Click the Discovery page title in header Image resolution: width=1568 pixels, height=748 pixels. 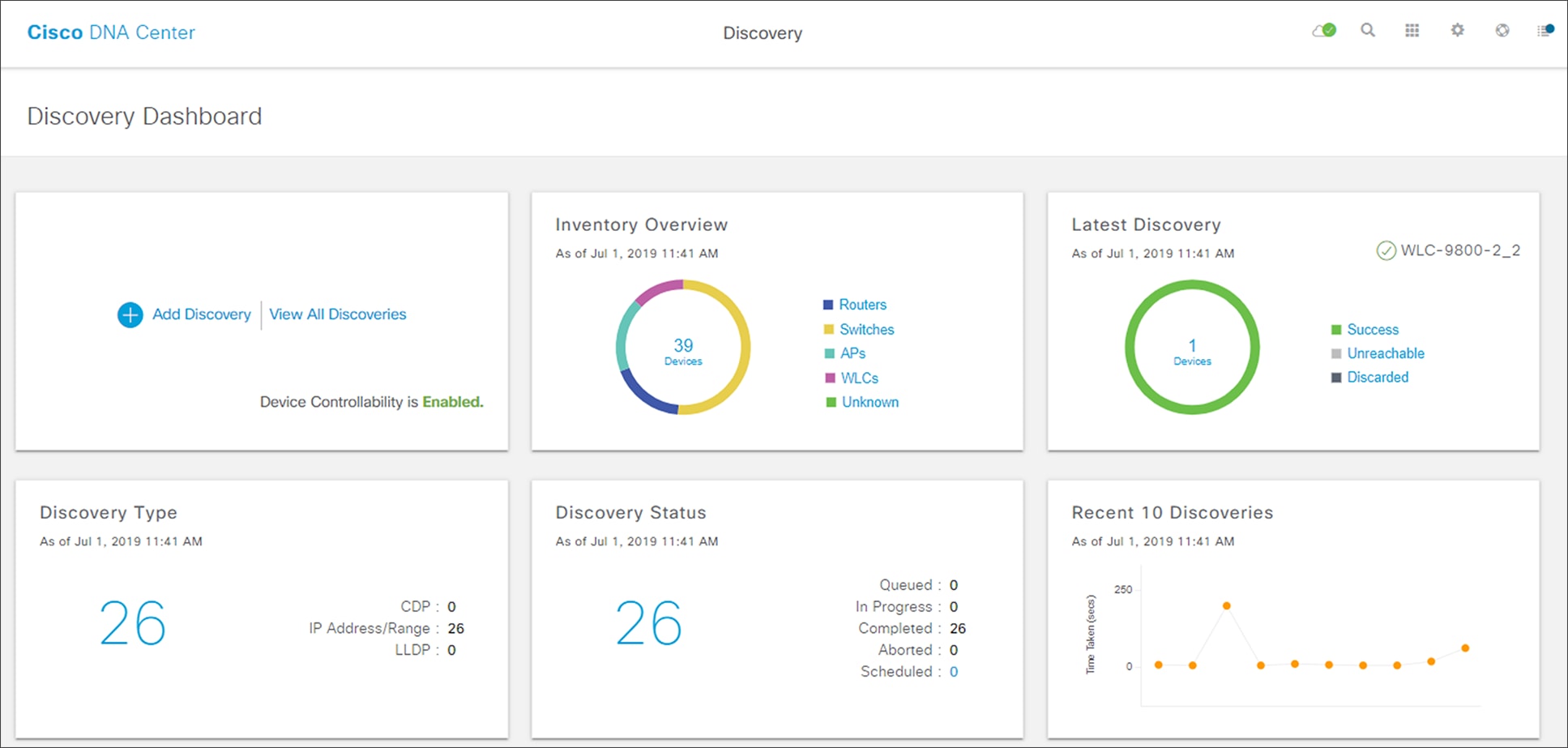pyautogui.click(x=763, y=33)
